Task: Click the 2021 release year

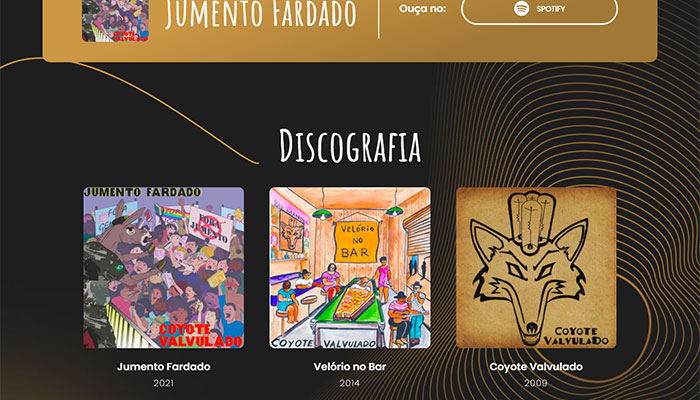Action: point(163,383)
